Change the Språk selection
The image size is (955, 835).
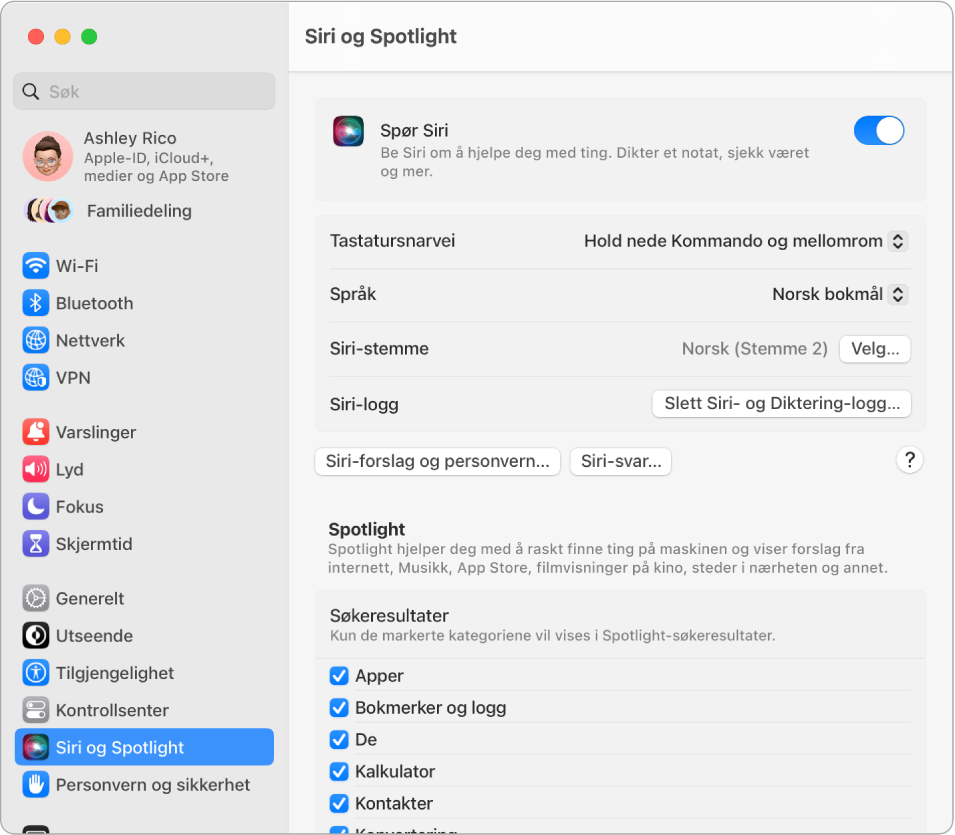[838, 294]
